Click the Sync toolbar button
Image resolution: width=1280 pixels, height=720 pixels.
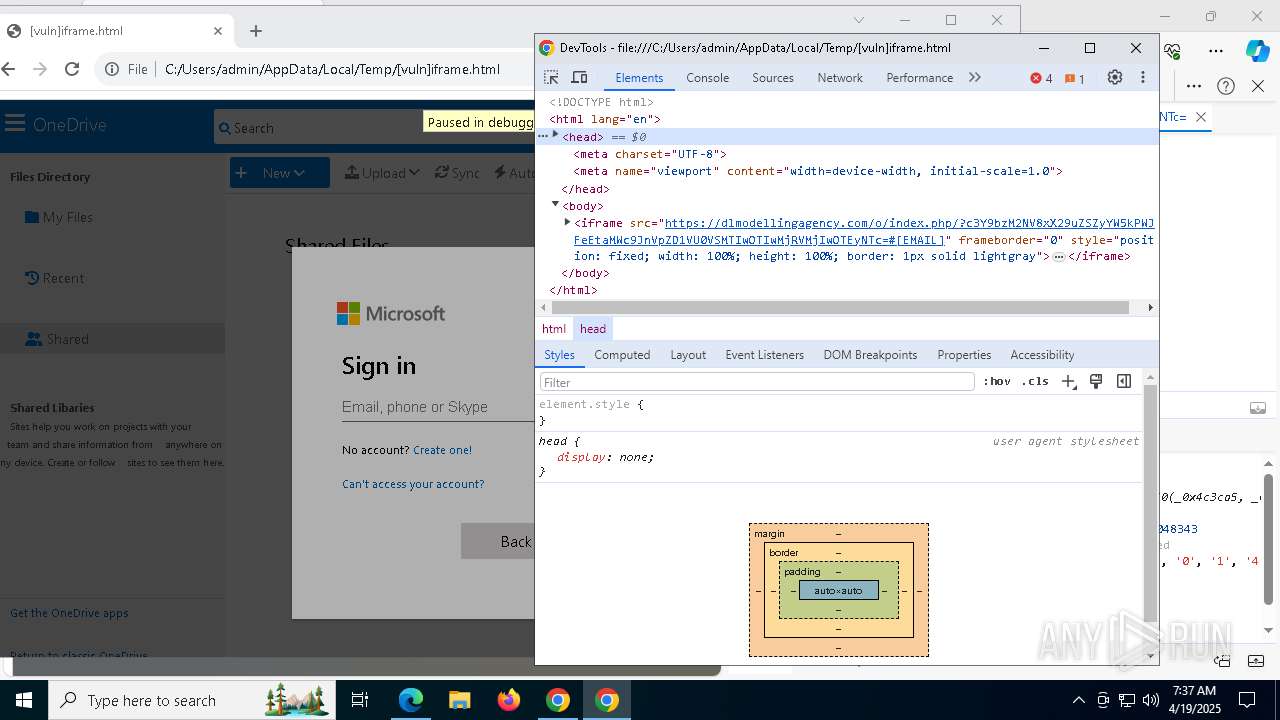[457, 173]
